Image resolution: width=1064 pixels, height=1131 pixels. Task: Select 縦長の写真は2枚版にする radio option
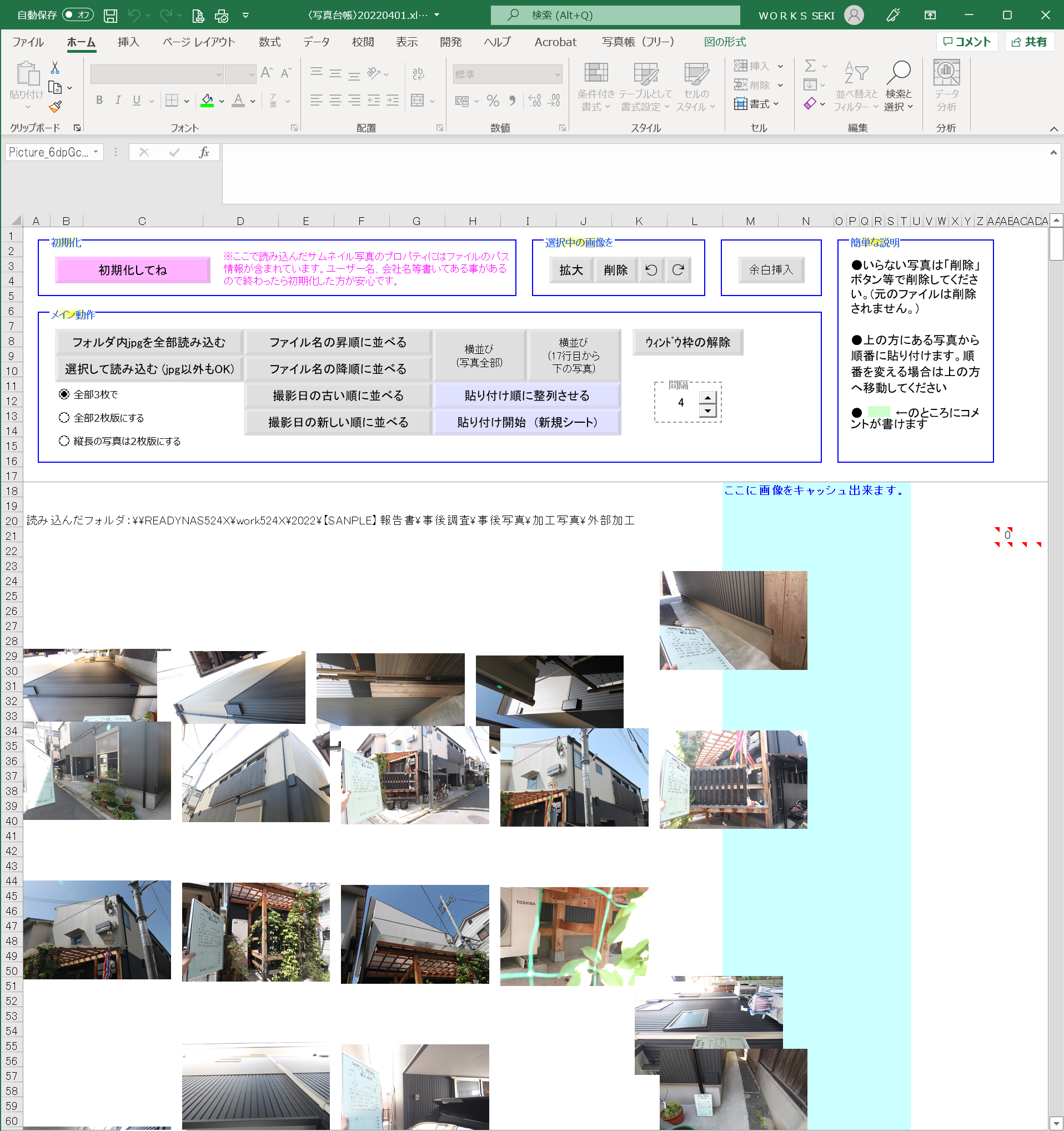point(64,441)
